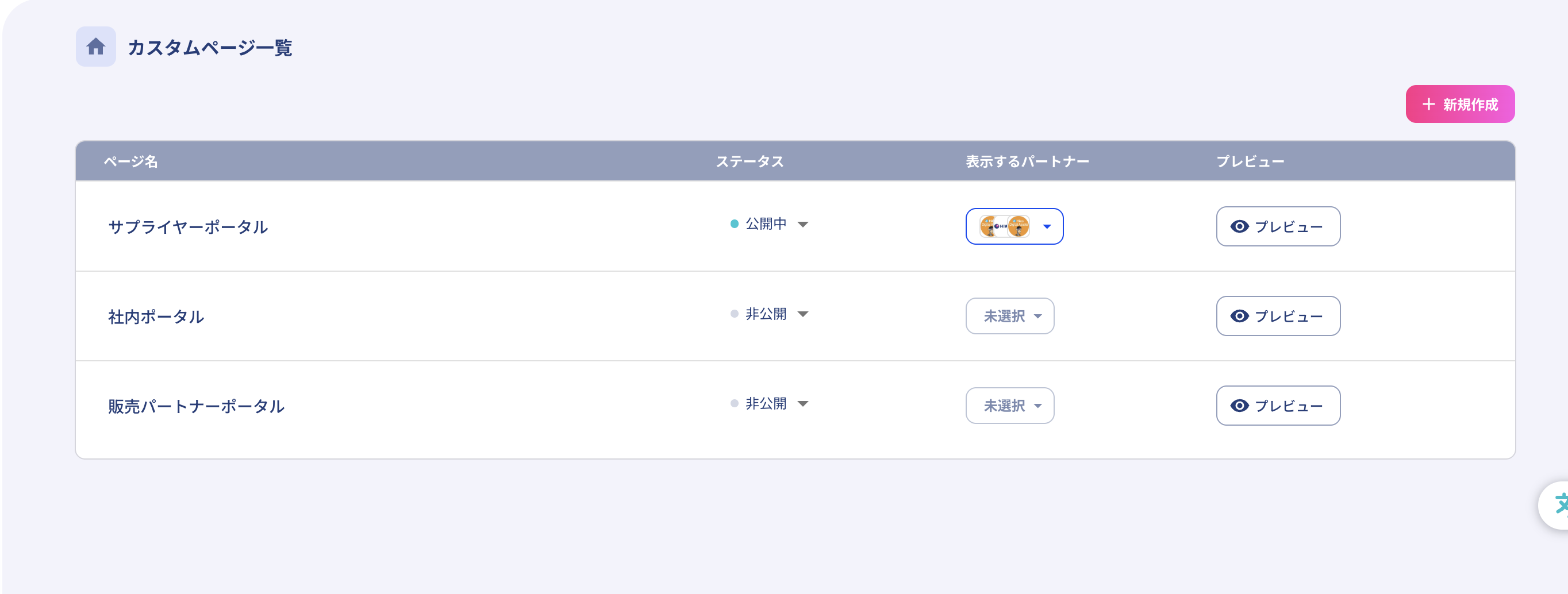Open 公開中 status dropdown for サプライヤーポータル

[x=803, y=225]
